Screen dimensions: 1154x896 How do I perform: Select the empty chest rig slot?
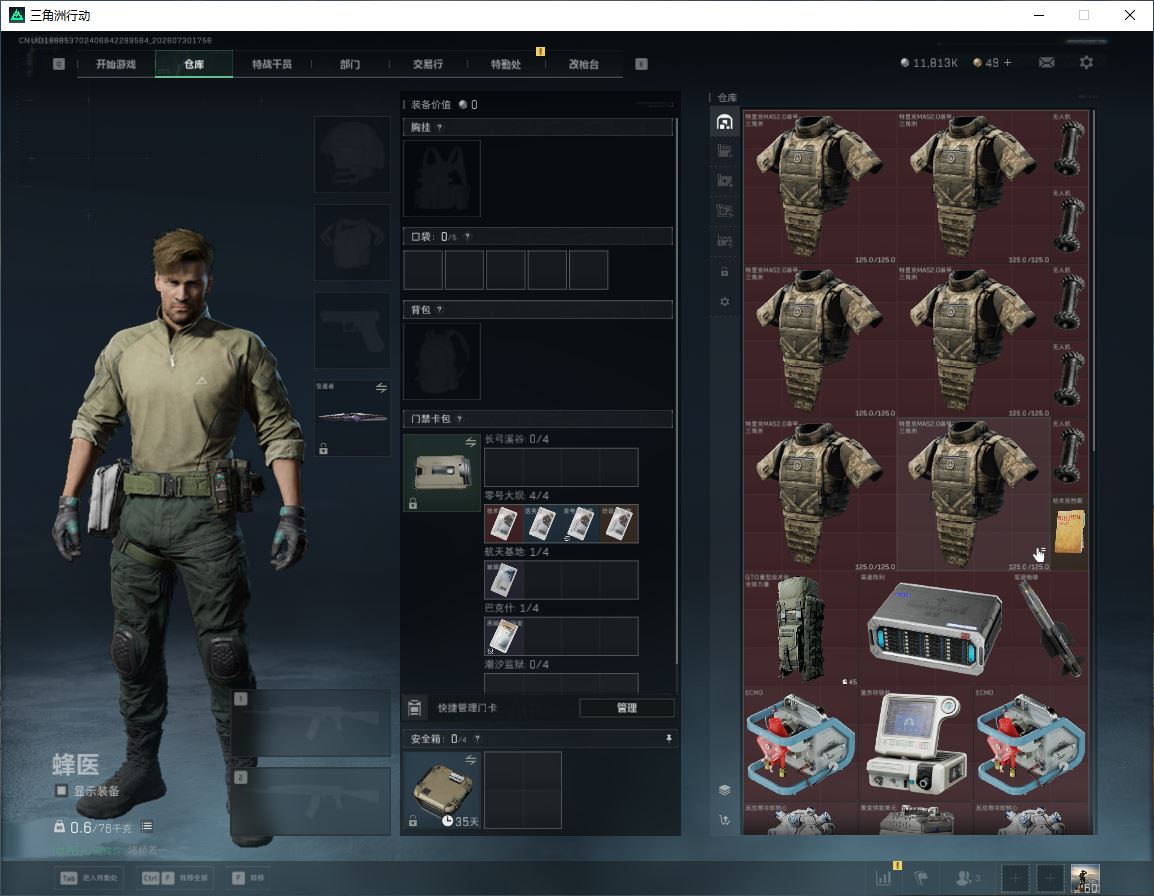442,178
